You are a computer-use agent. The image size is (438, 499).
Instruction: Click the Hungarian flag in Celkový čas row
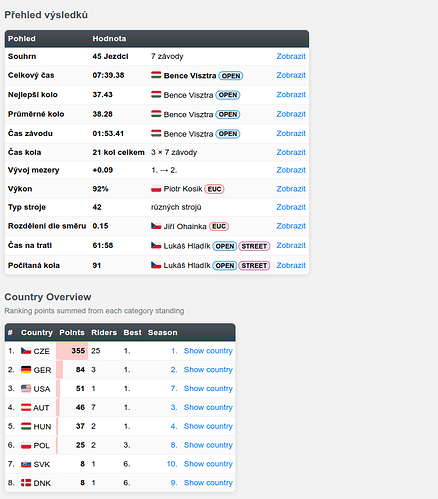click(x=156, y=75)
